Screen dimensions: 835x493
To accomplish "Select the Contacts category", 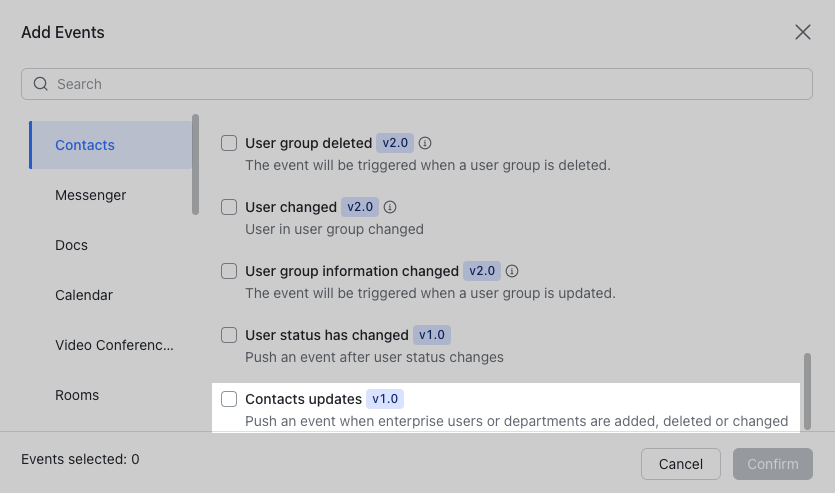I will [111, 145].
